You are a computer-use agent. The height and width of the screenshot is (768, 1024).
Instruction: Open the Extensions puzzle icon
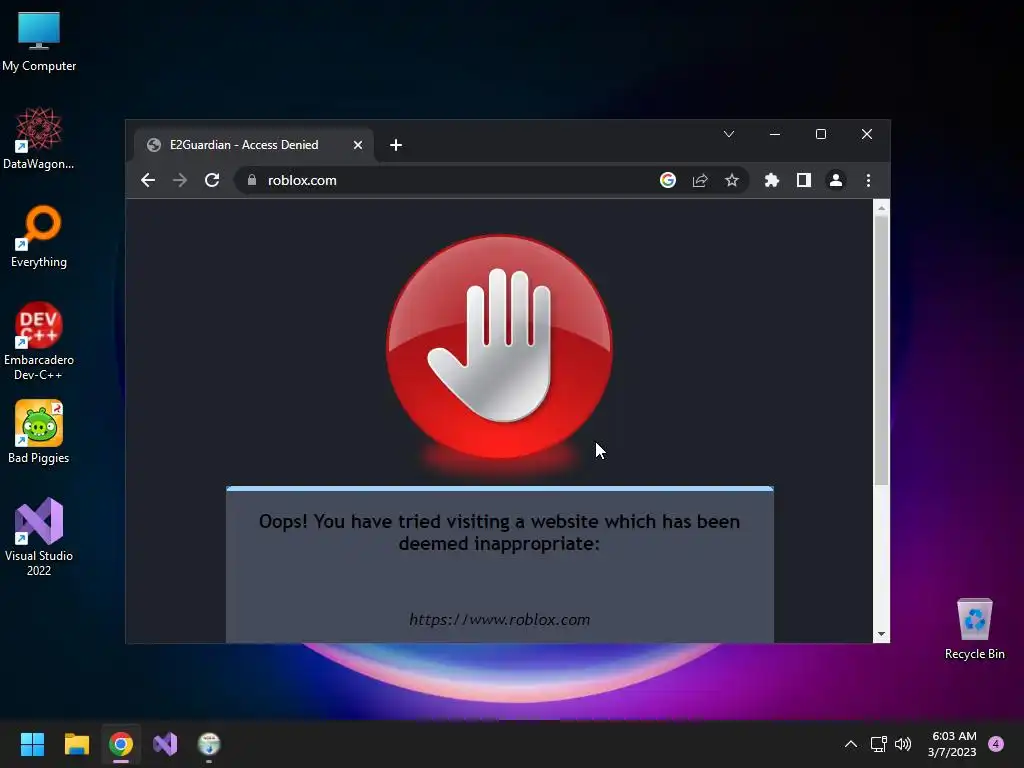coord(772,180)
